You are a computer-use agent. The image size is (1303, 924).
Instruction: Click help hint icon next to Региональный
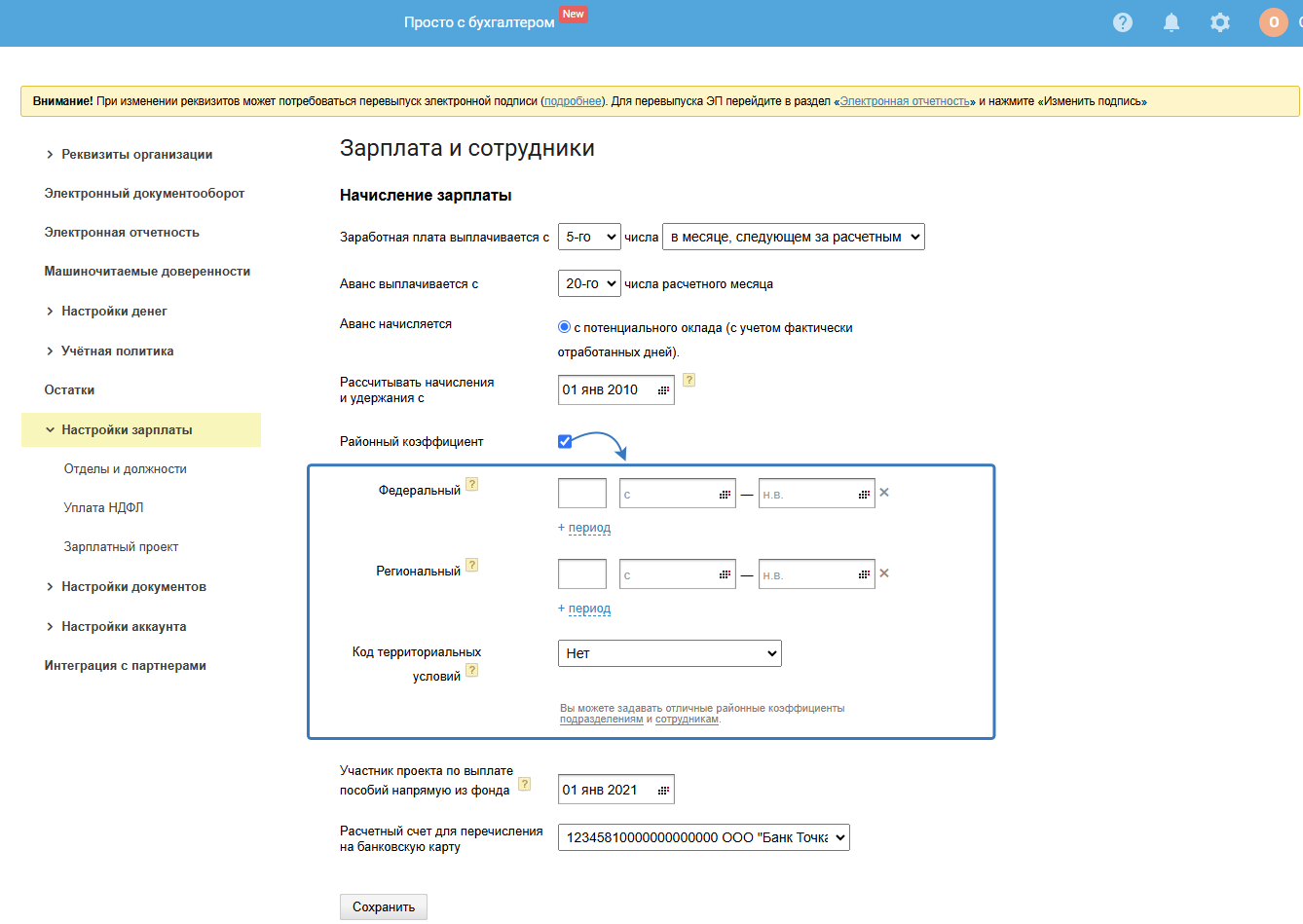click(472, 565)
